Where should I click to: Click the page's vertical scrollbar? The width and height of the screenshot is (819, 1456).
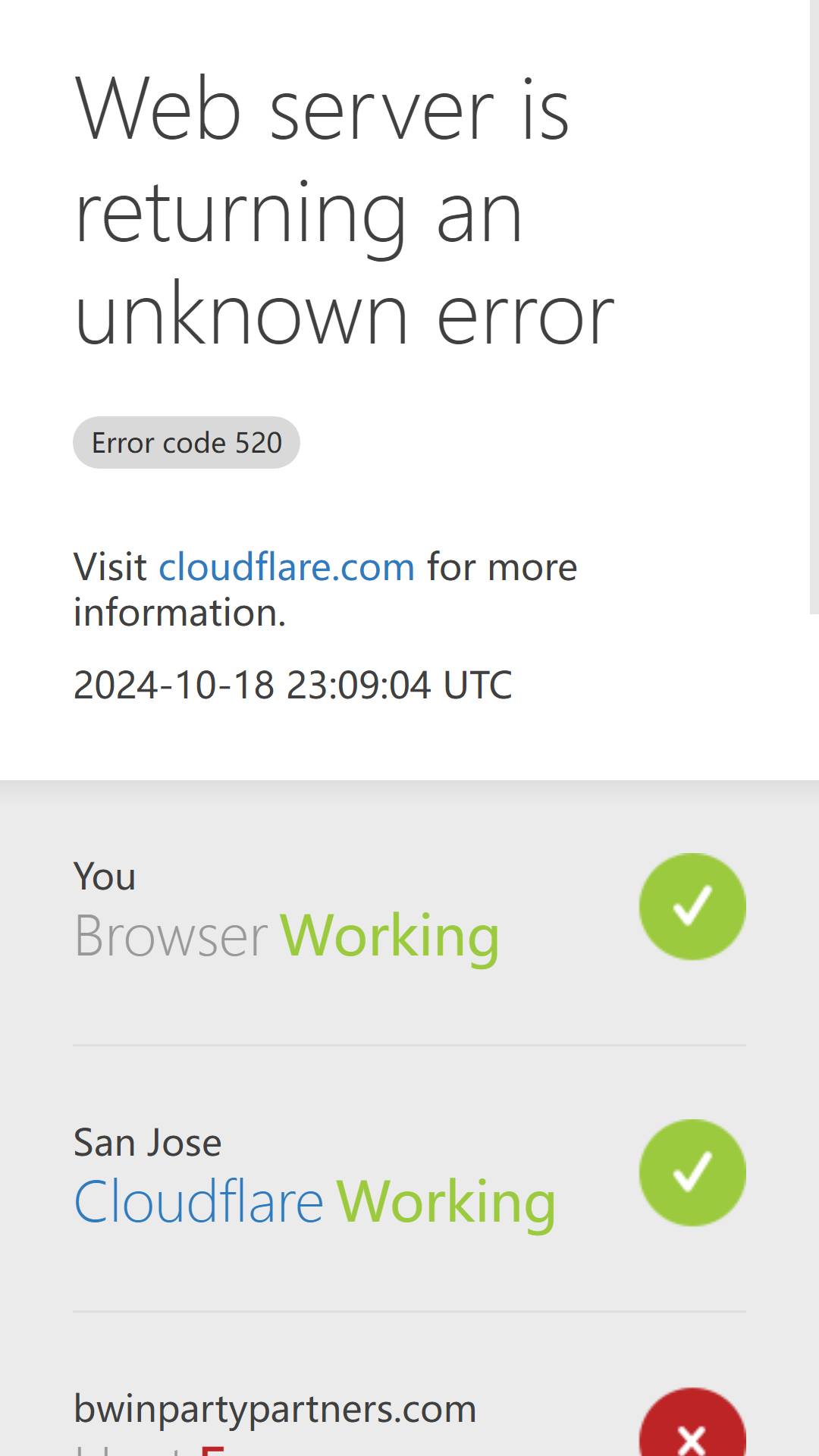[814, 307]
